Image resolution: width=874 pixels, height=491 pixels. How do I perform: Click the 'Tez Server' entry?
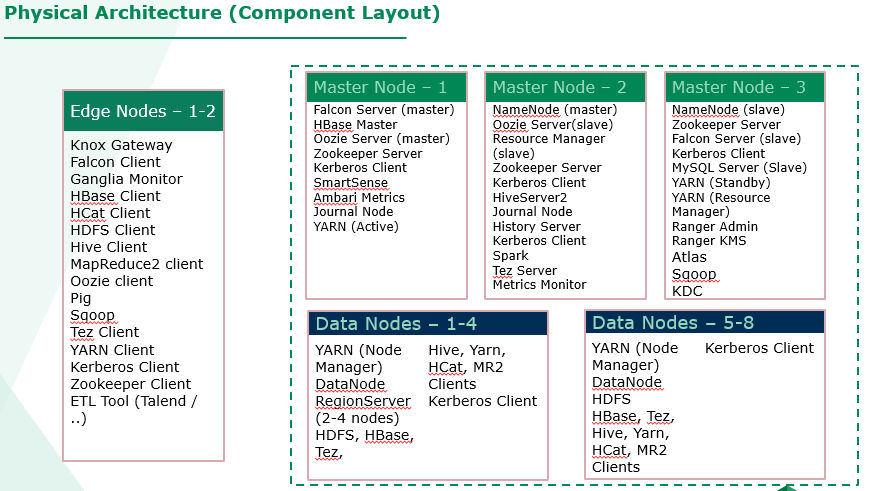pyautogui.click(x=525, y=271)
